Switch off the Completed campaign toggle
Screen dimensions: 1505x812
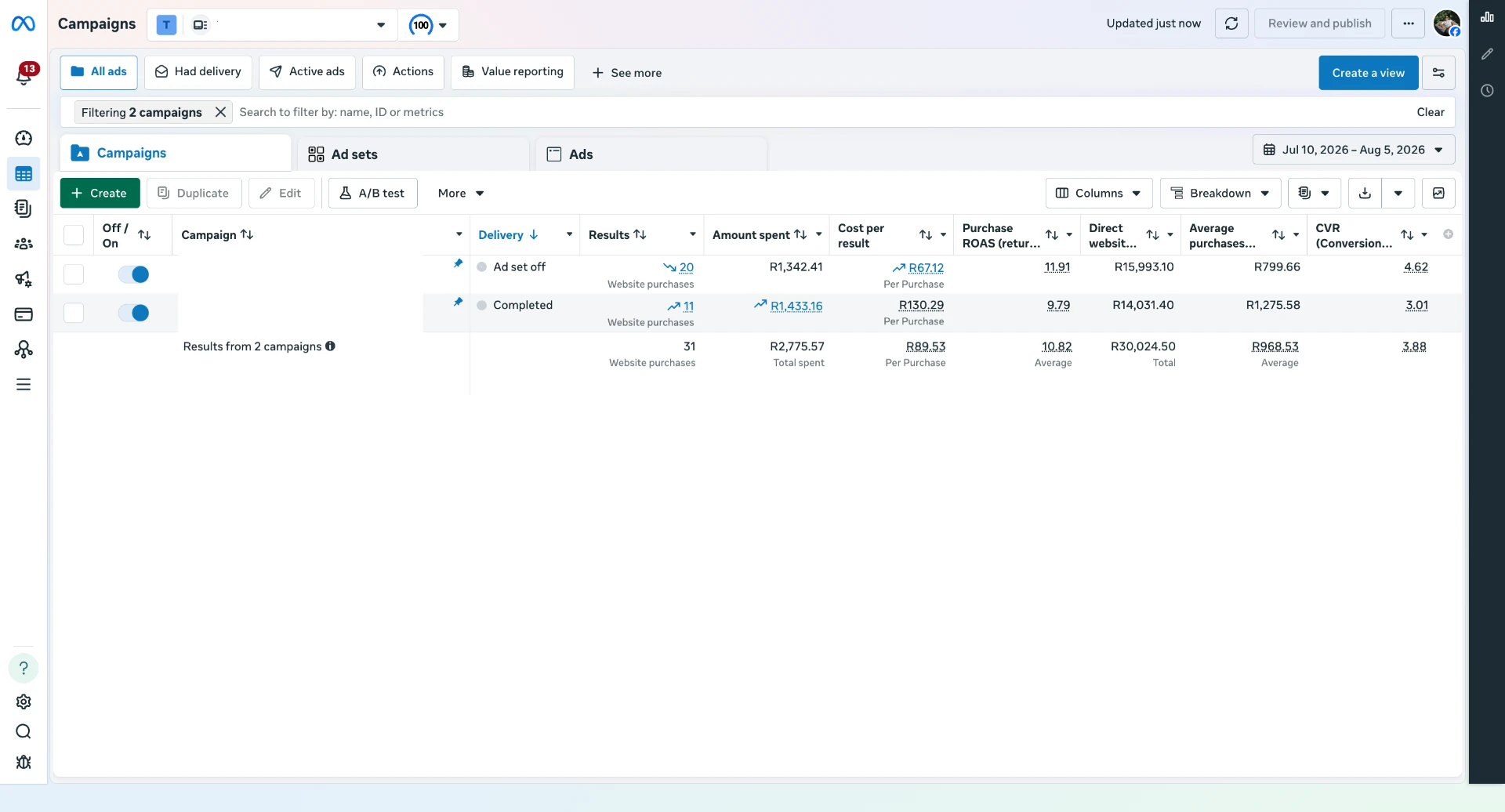tap(134, 313)
